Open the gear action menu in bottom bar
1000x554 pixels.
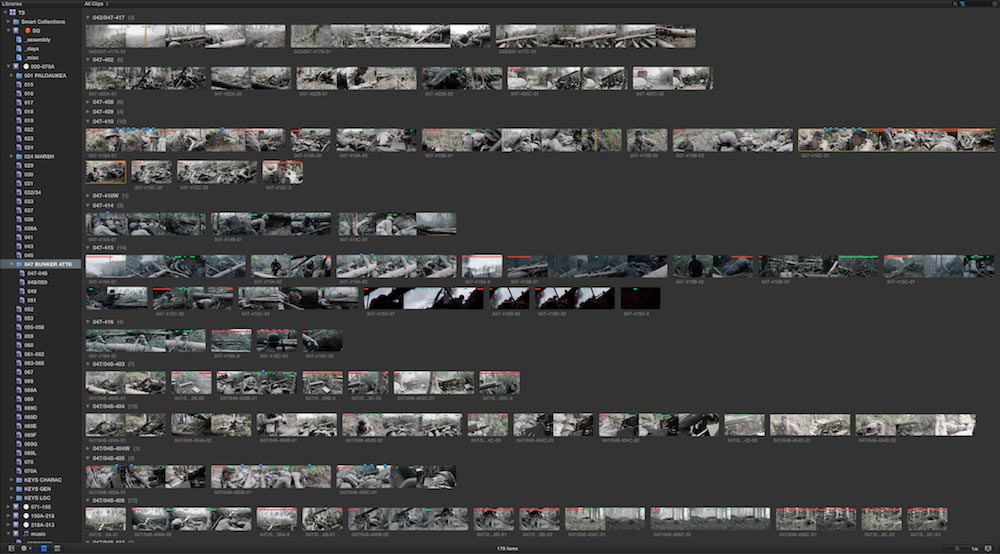[26, 548]
